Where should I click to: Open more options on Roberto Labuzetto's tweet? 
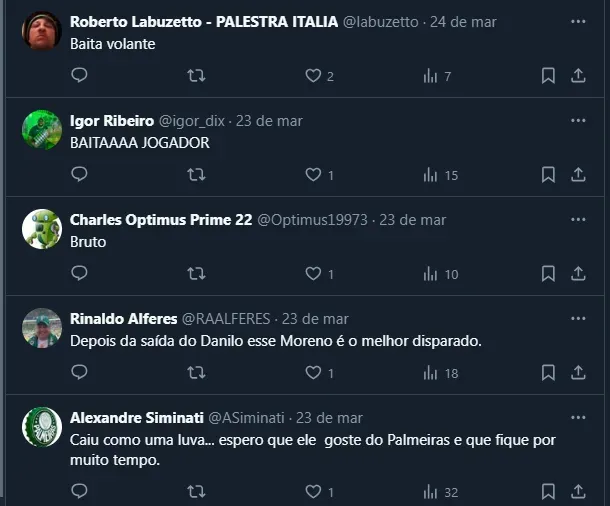(578, 21)
